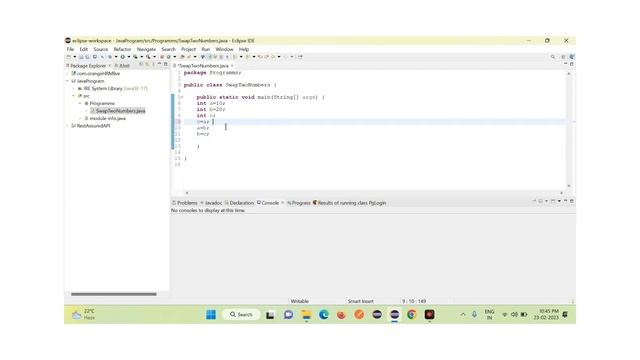Image resolution: width=640 pixels, height=360 pixels.
Task: Click the taskbar Search box
Action: (241, 314)
